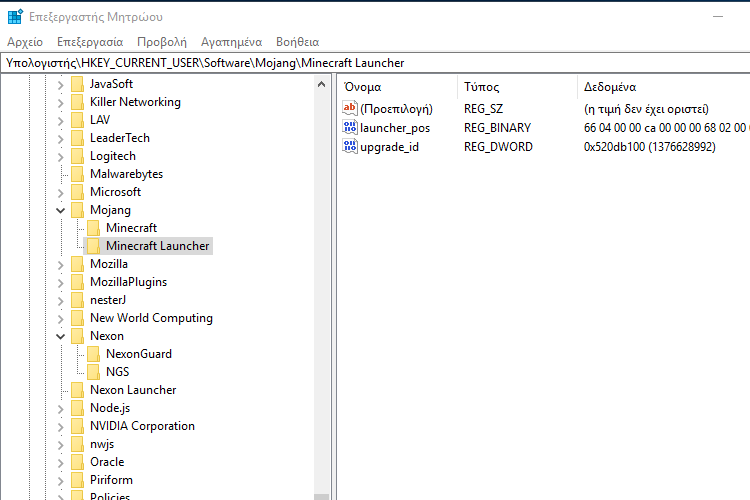Viewport: 750px width, 500px height.
Task: Open the Επεξεργασία menu
Action: coord(90,42)
